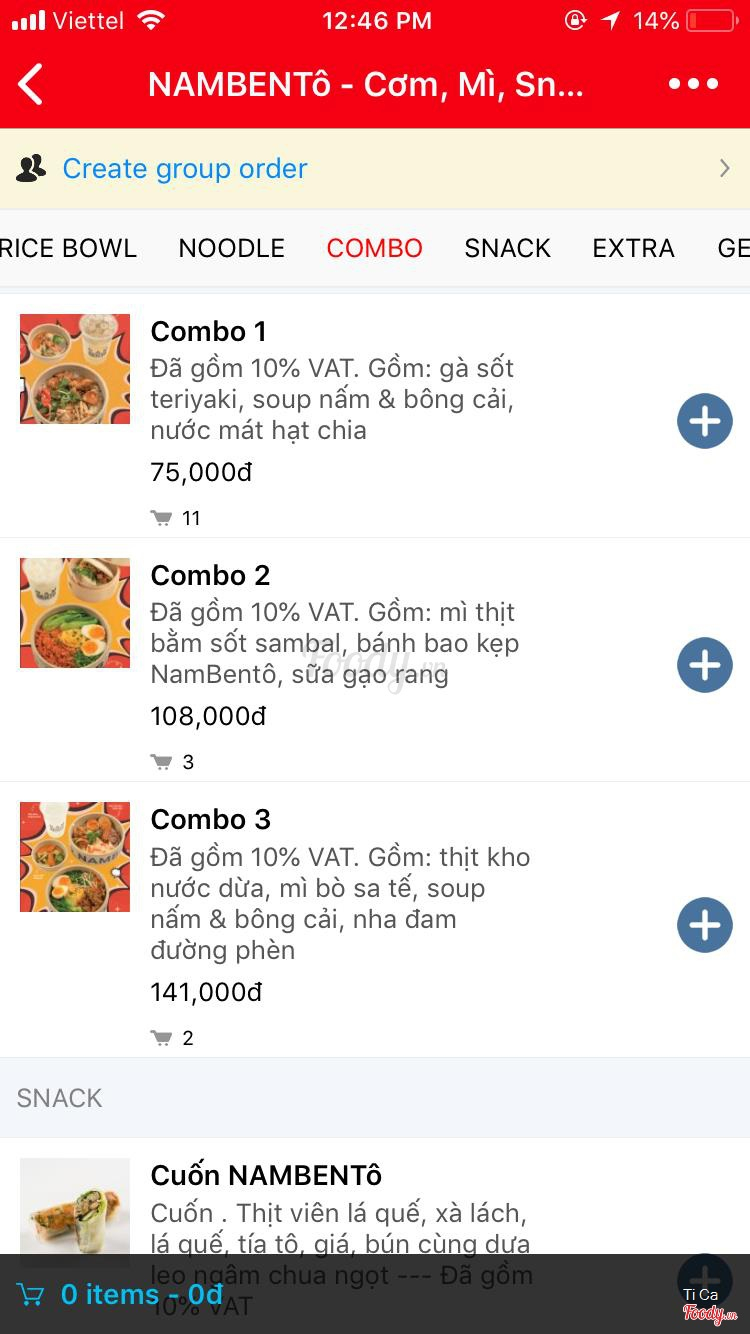Viewport: 750px width, 1334px height.
Task: Click Create group order link
Action: click(x=185, y=168)
